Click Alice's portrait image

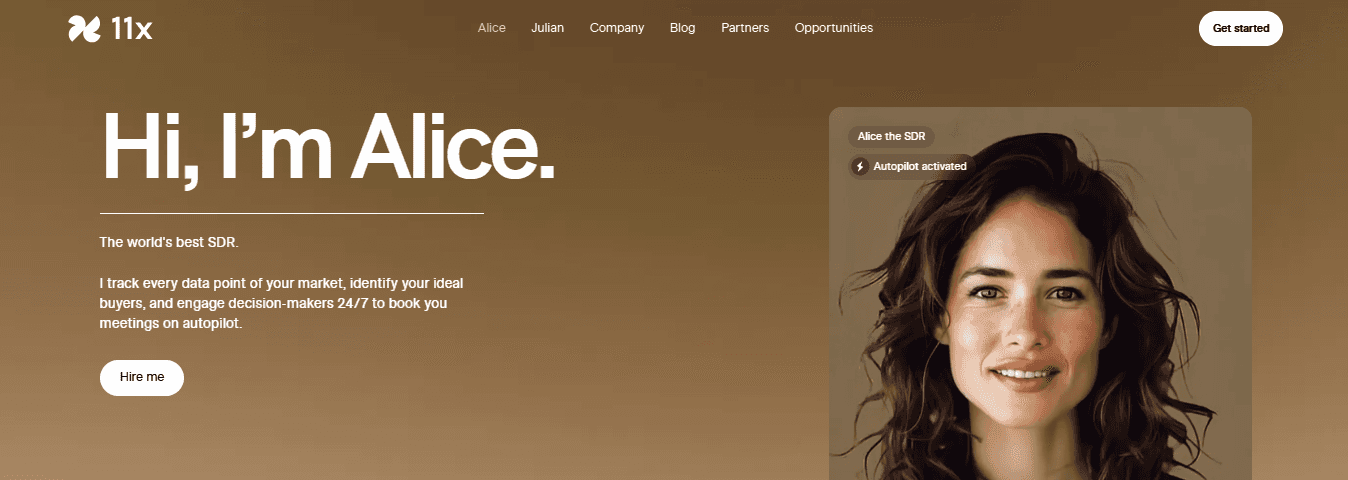coord(1040,294)
